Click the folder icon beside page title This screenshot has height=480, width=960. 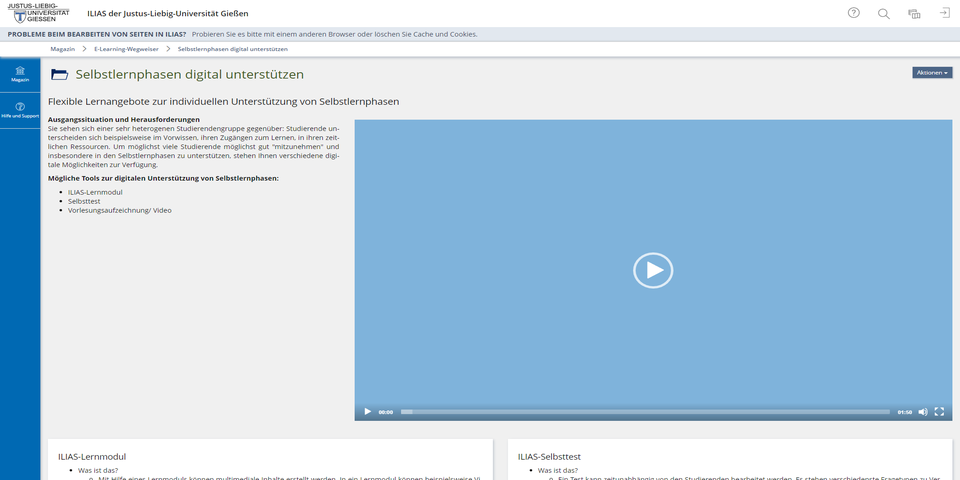click(x=59, y=75)
